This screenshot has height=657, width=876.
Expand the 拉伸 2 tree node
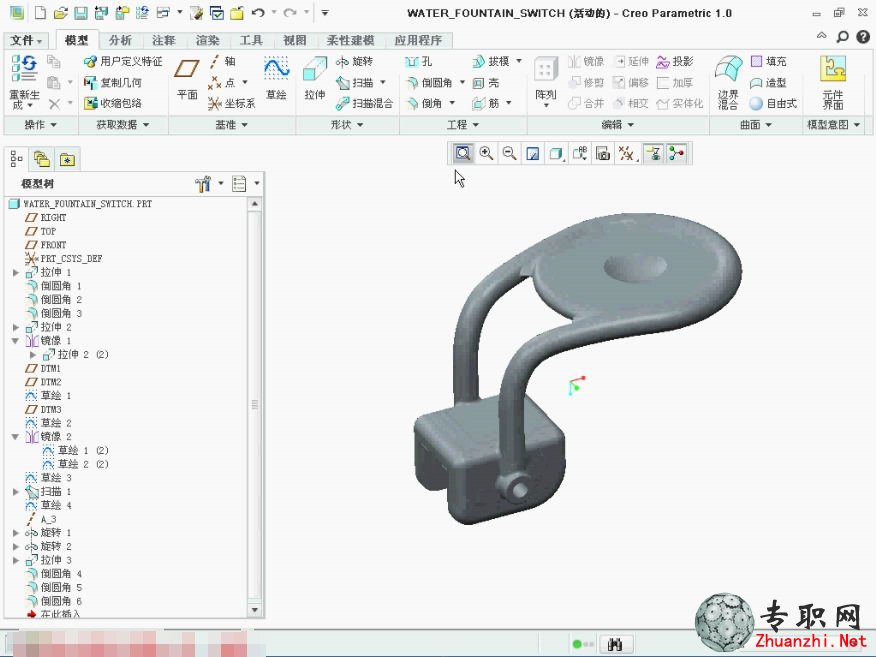(16, 327)
